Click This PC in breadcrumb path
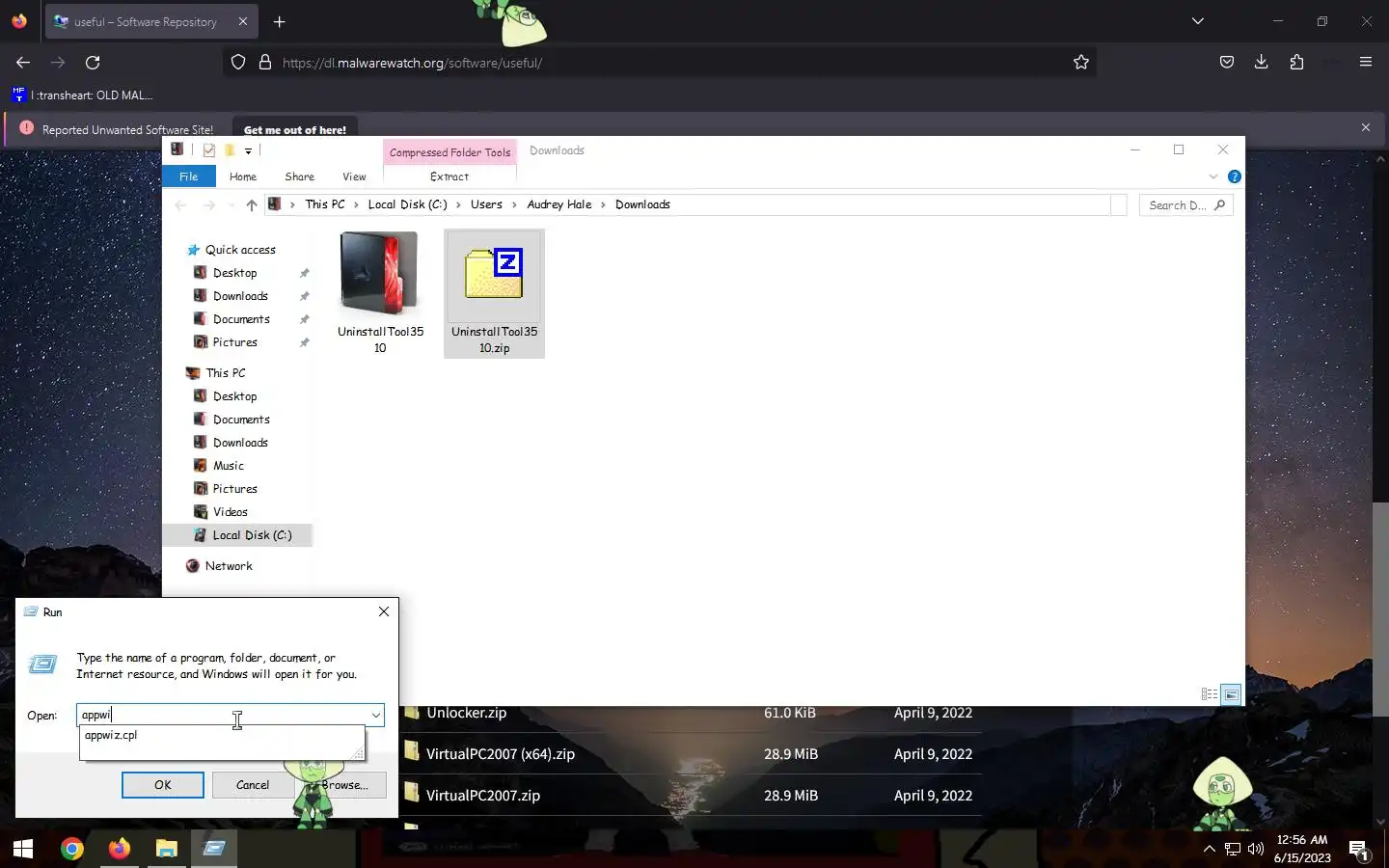The height and width of the screenshot is (868, 1389). (x=325, y=204)
